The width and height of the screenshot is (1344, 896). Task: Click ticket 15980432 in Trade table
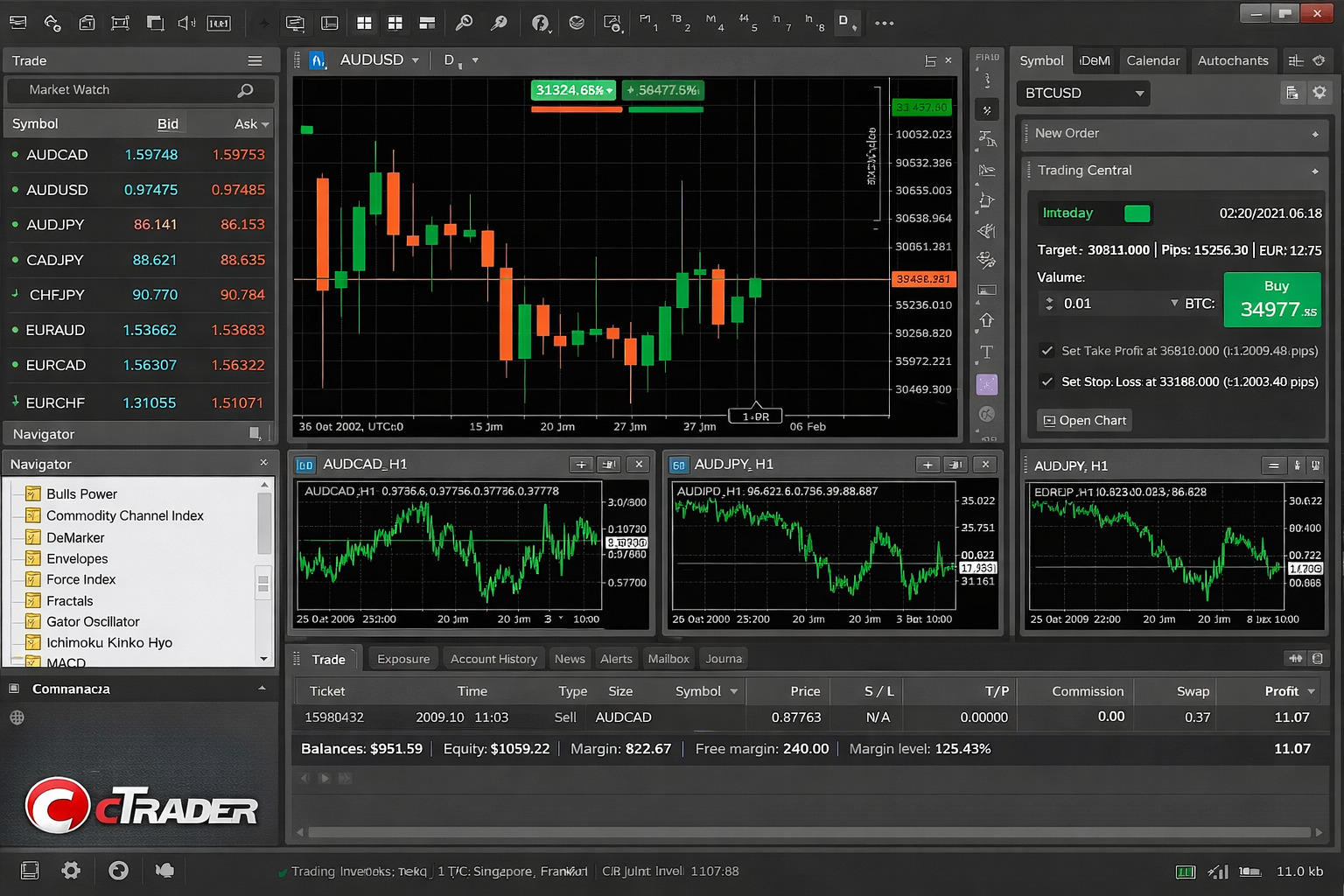click(334, 717)
